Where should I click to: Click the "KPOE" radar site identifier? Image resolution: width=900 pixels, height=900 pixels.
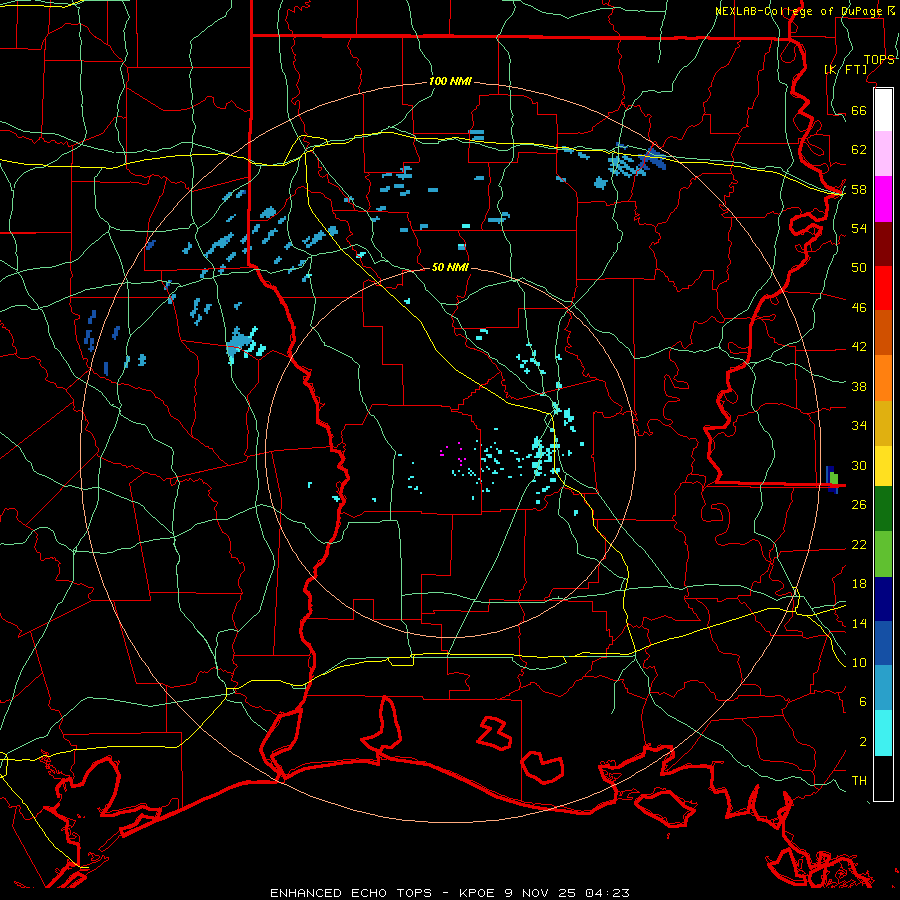point(477,893)
